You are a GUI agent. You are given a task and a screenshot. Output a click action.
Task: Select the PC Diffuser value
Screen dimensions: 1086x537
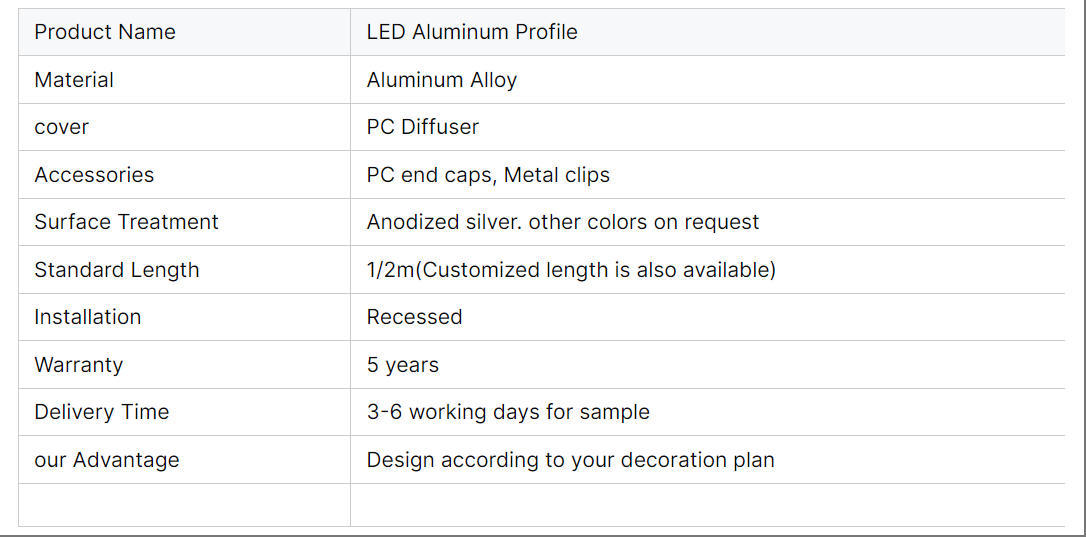point(422,127)
